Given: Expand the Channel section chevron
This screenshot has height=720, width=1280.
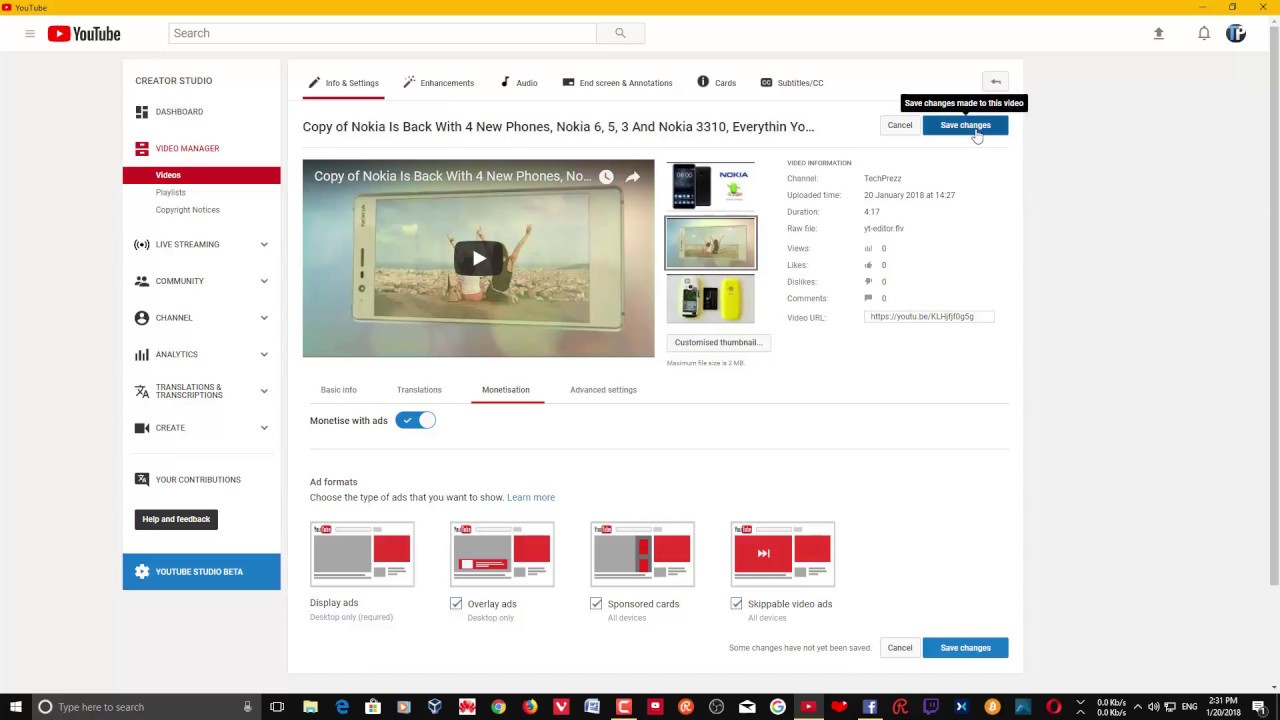Looking at the screenshot, I should pyautogui.click(x=264, y=318).
